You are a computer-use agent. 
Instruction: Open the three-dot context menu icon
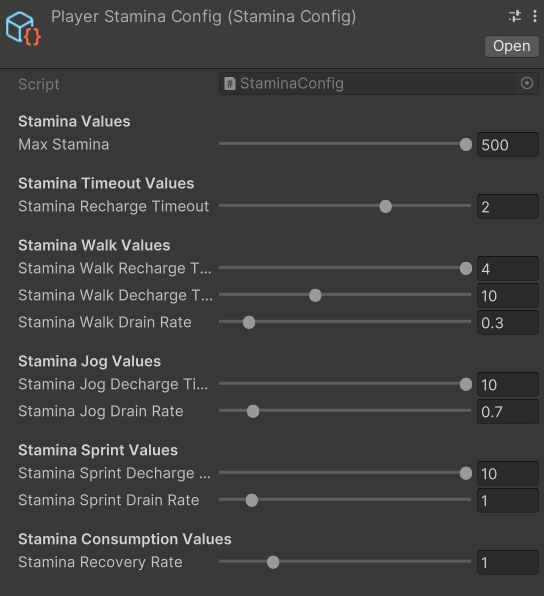(534, 16)
